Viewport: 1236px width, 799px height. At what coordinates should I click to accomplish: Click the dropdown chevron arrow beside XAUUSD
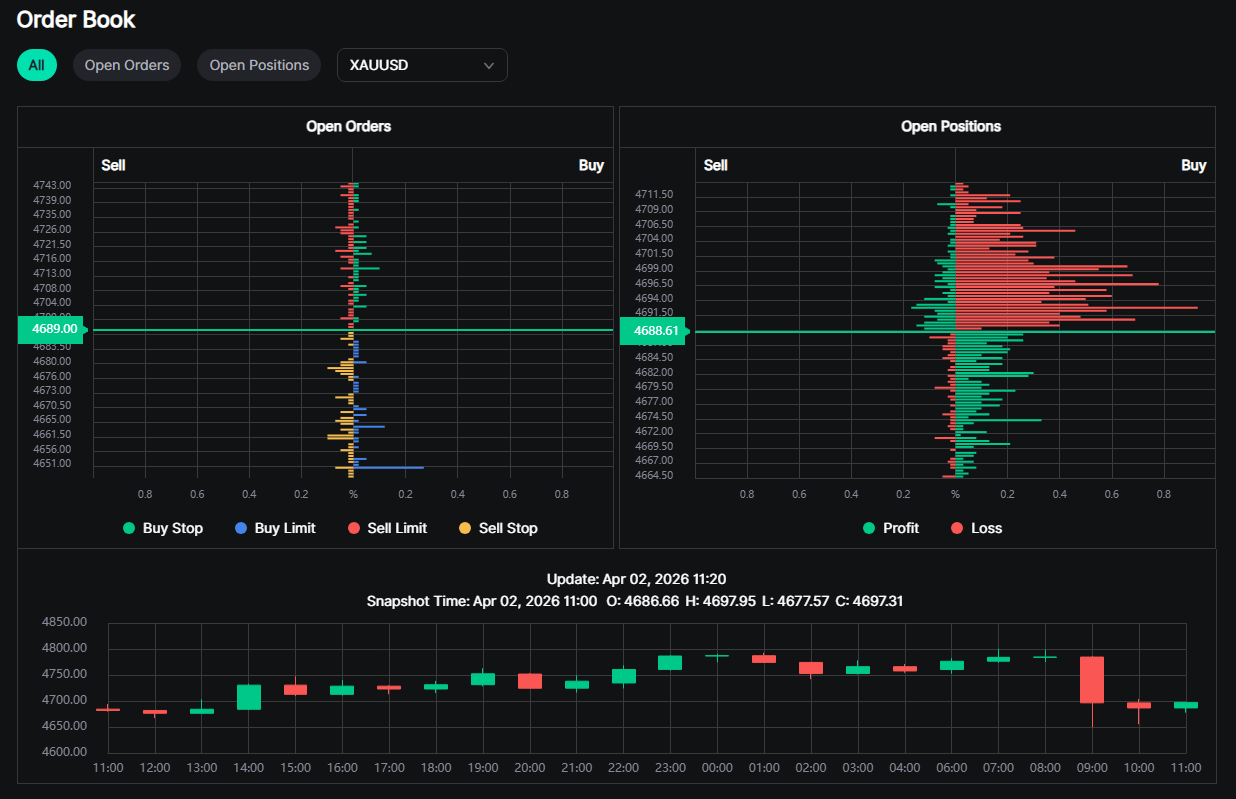pos(489,65)
